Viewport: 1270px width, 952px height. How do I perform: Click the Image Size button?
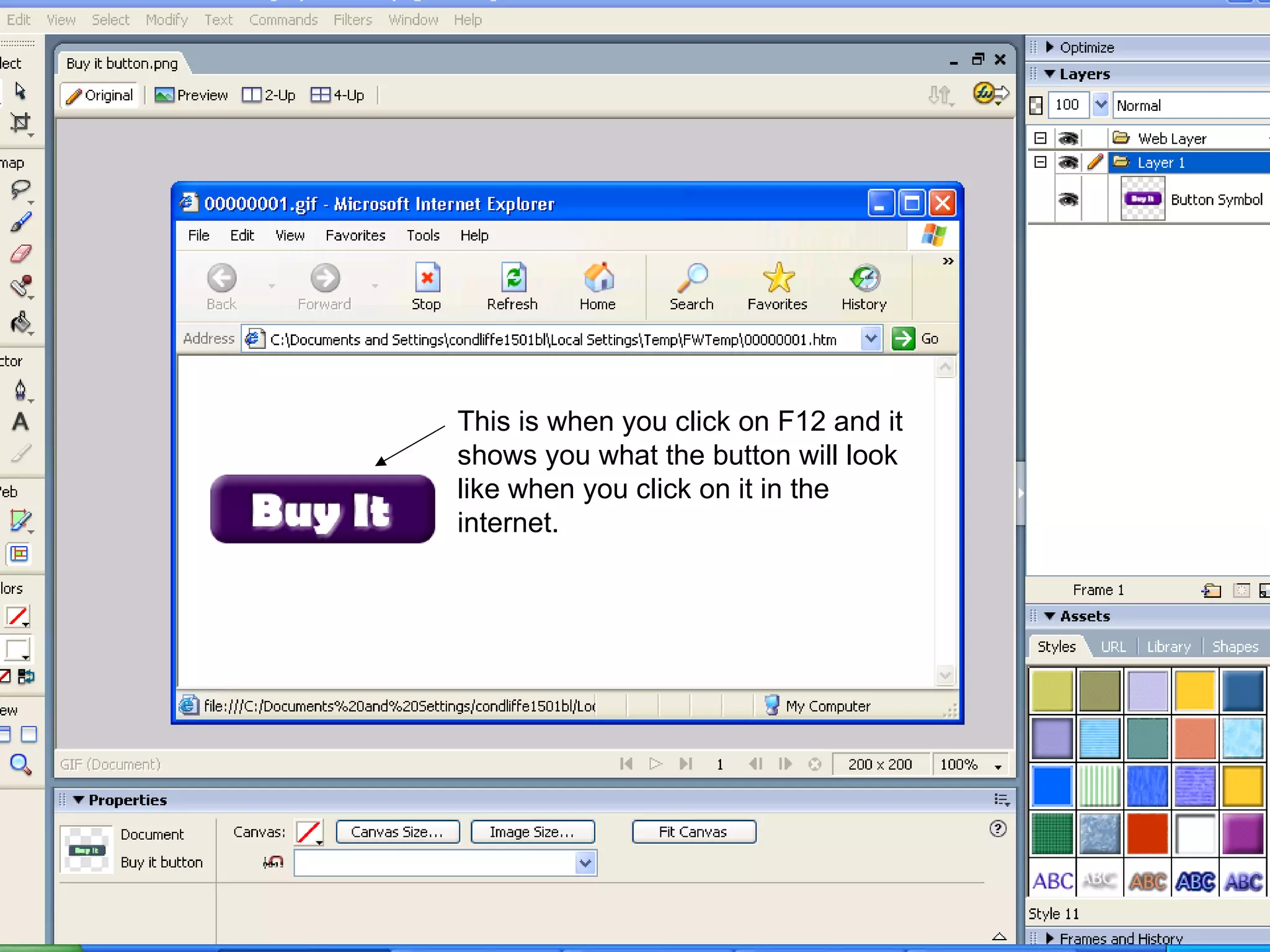[x=533, y=832]
